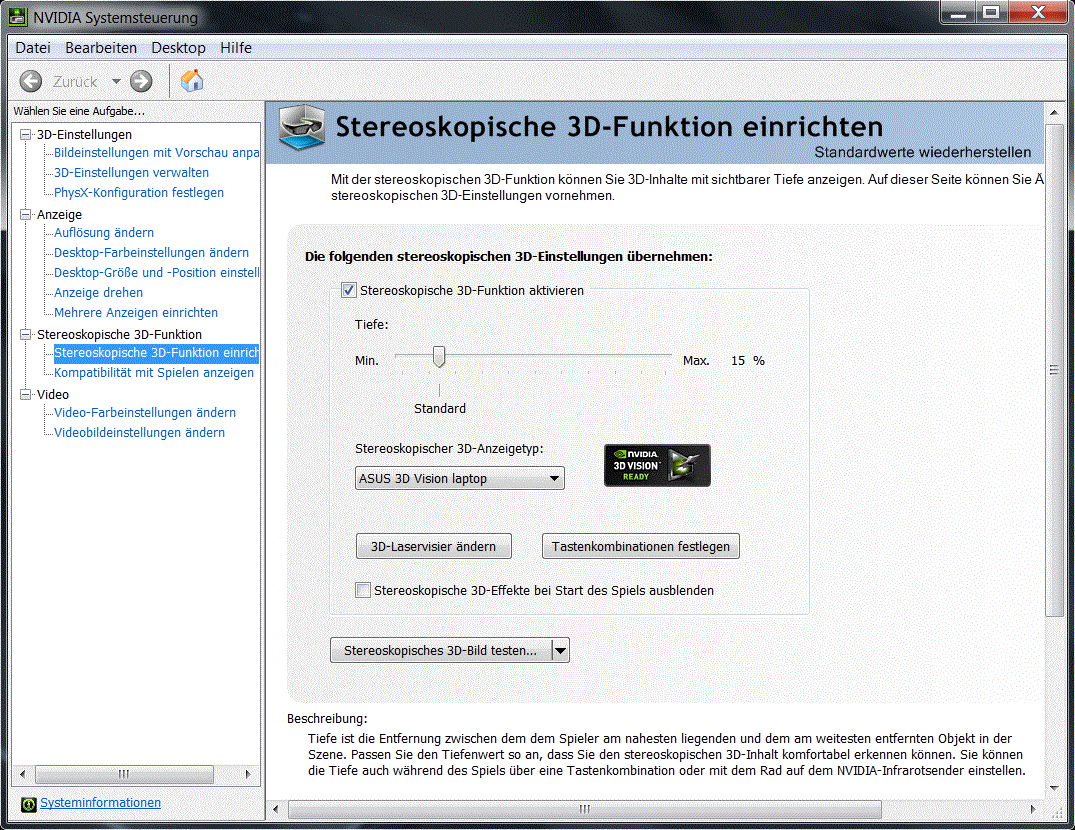This screenshot has height=830, width=1075.
Task: Open the Desktop menu
Action: [178, 48]
